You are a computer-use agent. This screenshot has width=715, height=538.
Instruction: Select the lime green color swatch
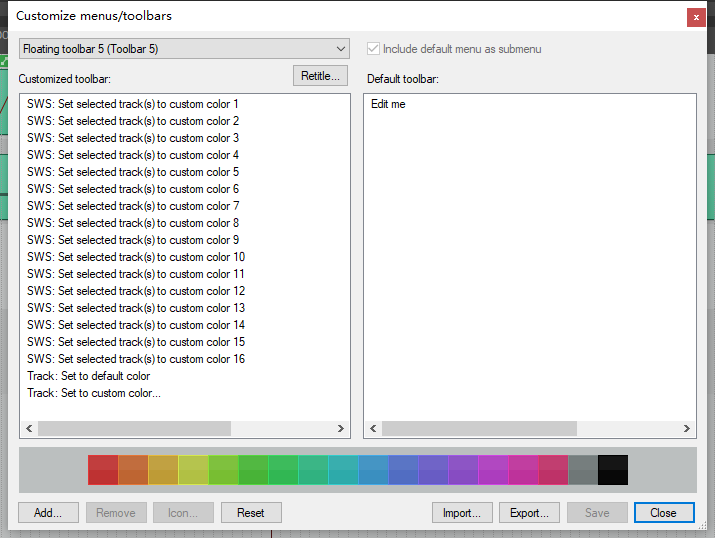pyautogui.click(x=223, y=470)
